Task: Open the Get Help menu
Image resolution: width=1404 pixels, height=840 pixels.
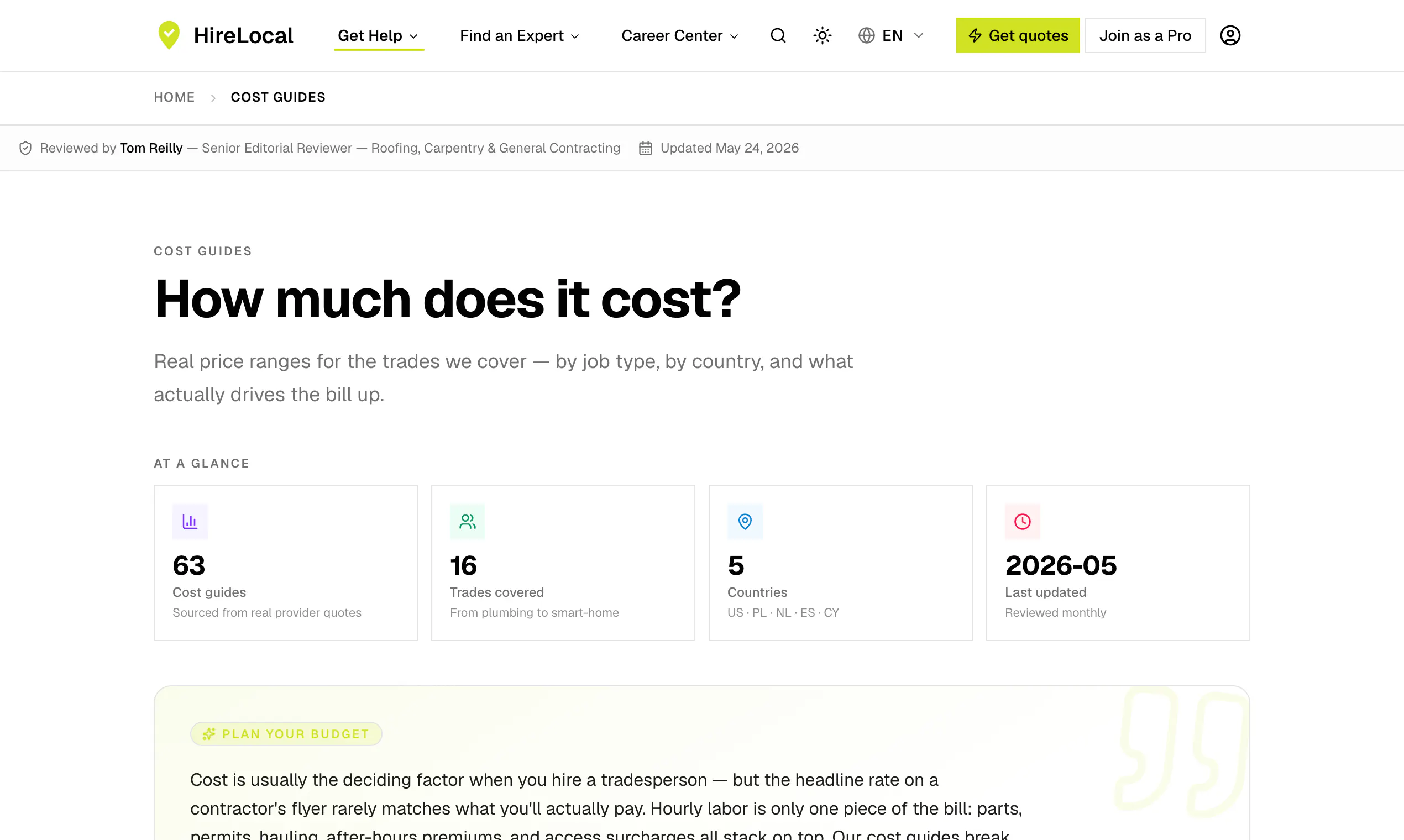Action: (x=378, y=36)
